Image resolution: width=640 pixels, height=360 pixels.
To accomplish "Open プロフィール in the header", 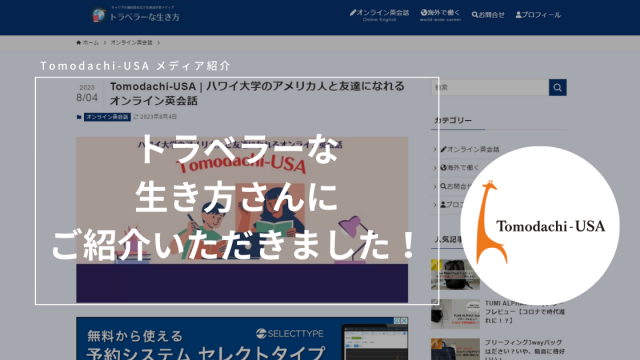I will click(x=538, y=15).
